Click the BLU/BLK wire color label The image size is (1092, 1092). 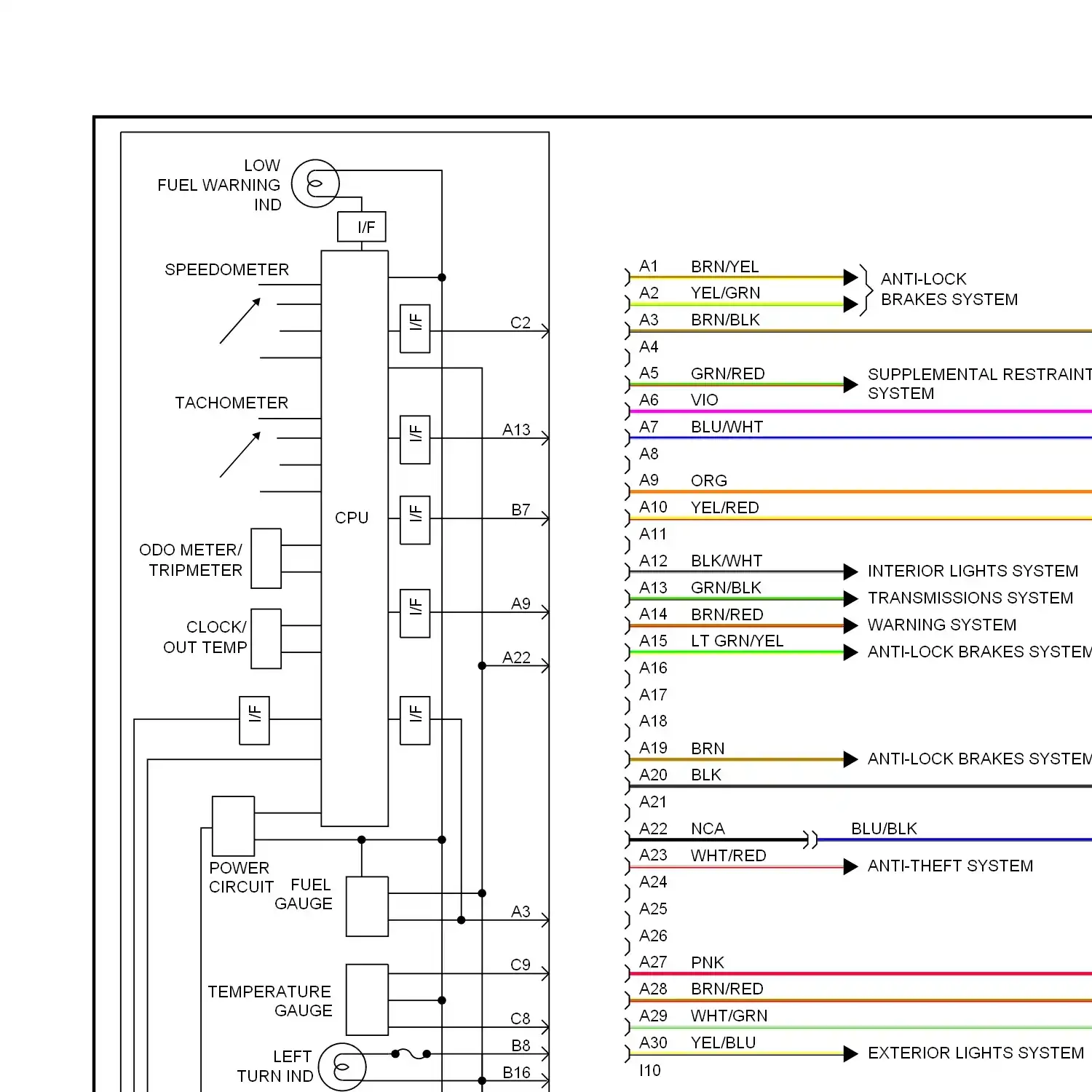pyautogui.click(x=885, y=828)
